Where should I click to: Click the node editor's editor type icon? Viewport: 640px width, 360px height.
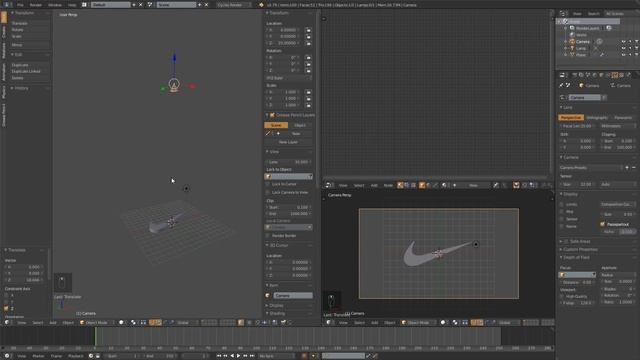329,185
